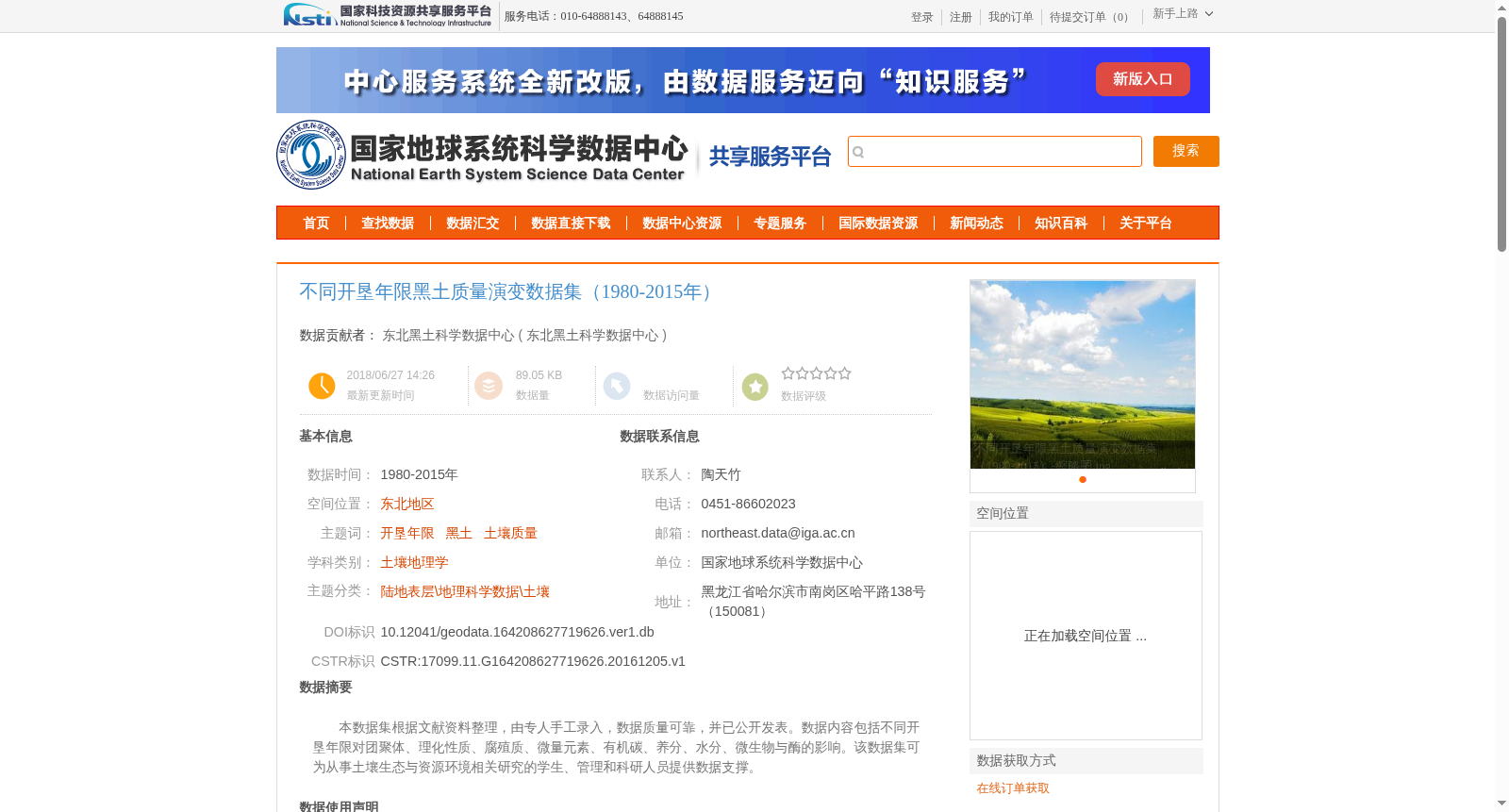This screenshot has height=812, width=1509.
Task: Click the orange 搜索 button
Action: click(1186, 151)
